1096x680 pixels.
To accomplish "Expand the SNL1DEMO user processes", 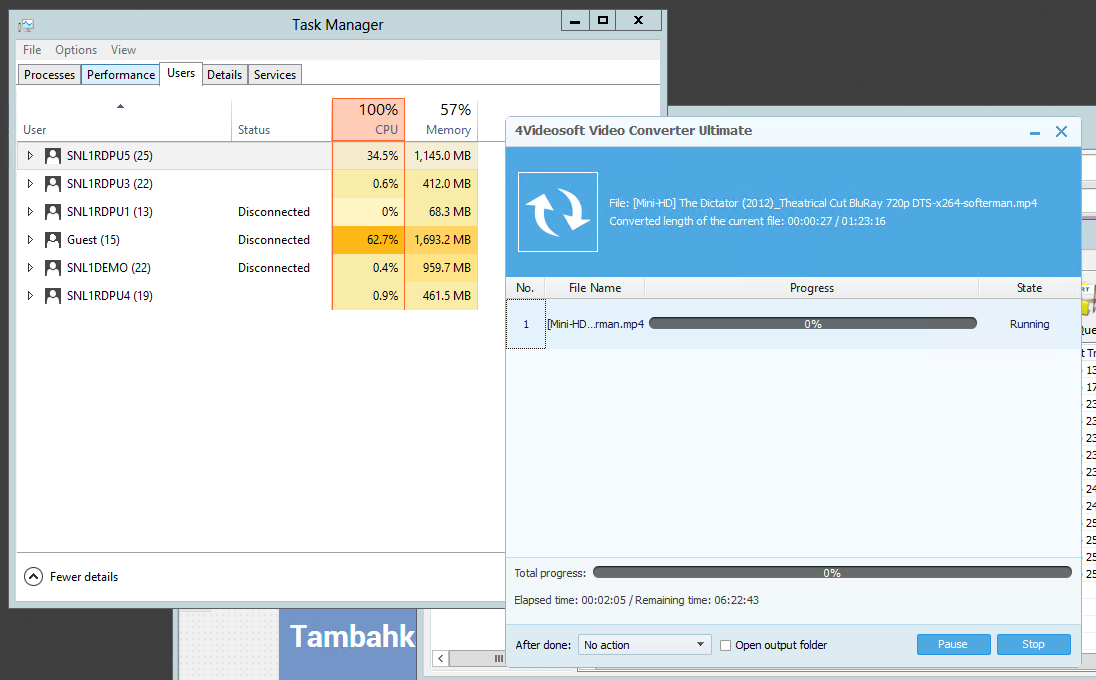I will [30, 268].
